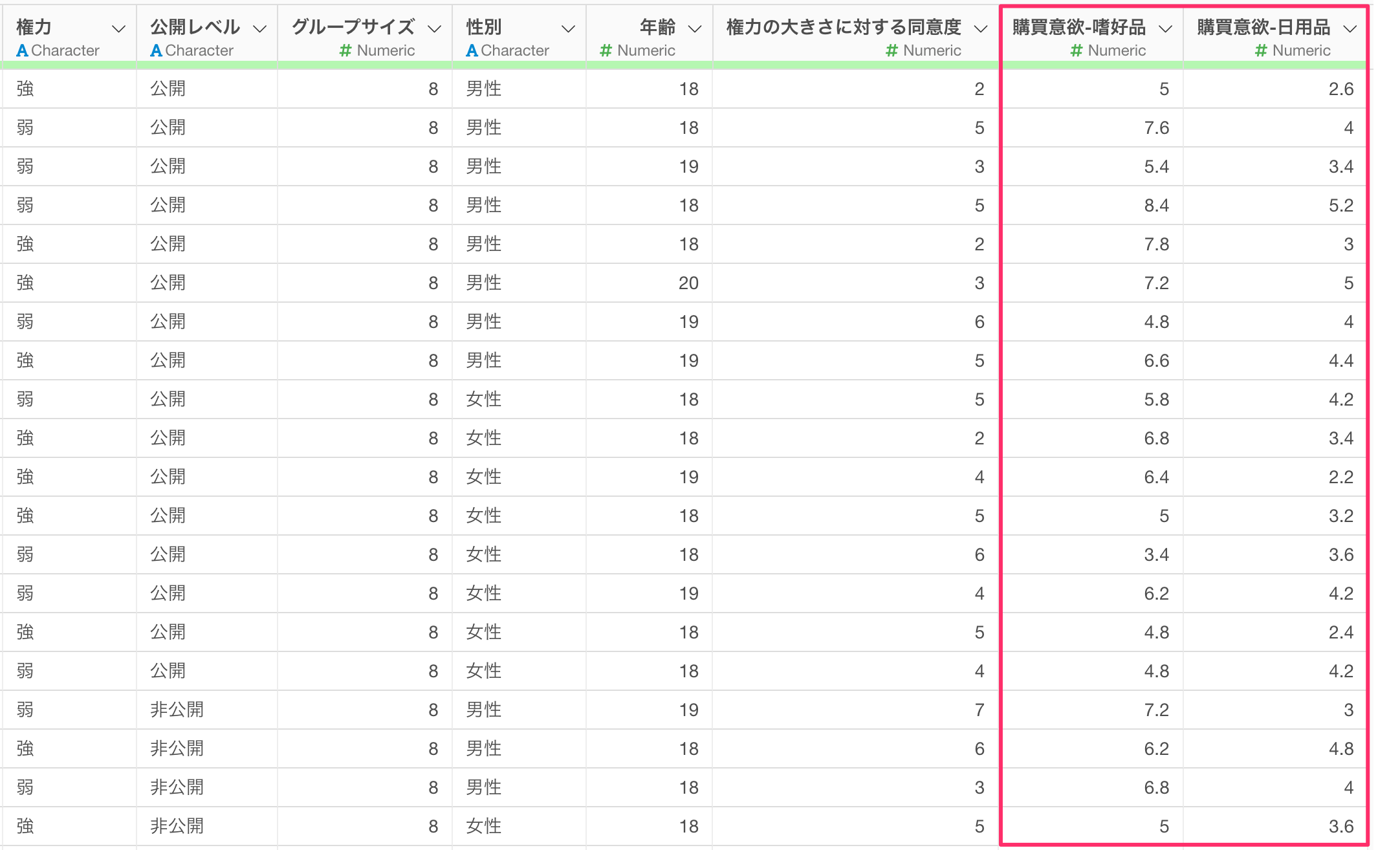Click the Character type icon under 性別
Screen dimensions: 1400x850
coord(472,50)
